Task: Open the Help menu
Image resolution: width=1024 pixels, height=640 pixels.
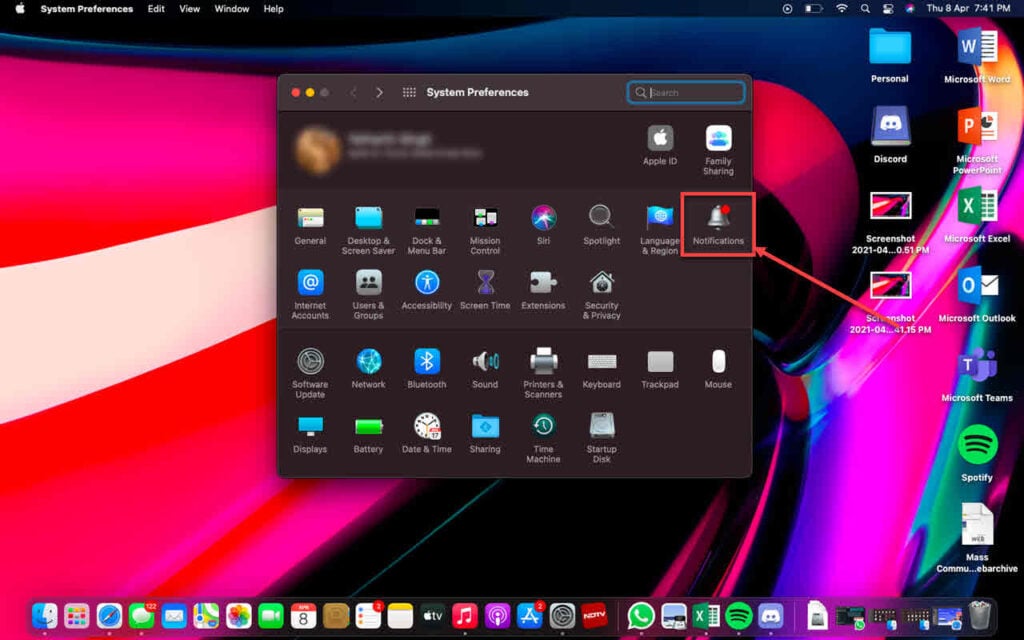Action: coord(273,8)
